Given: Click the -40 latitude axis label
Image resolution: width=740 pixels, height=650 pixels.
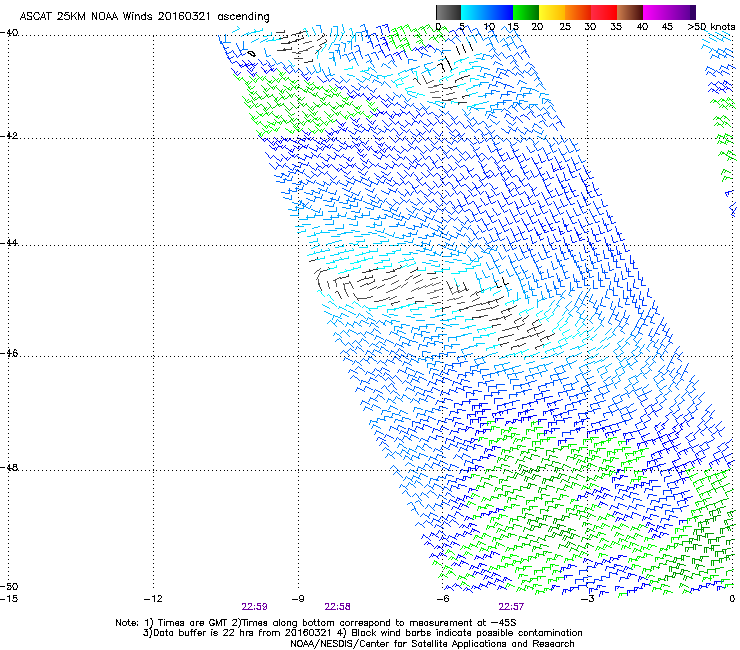Looking at the screenshot, I should 9,33.
